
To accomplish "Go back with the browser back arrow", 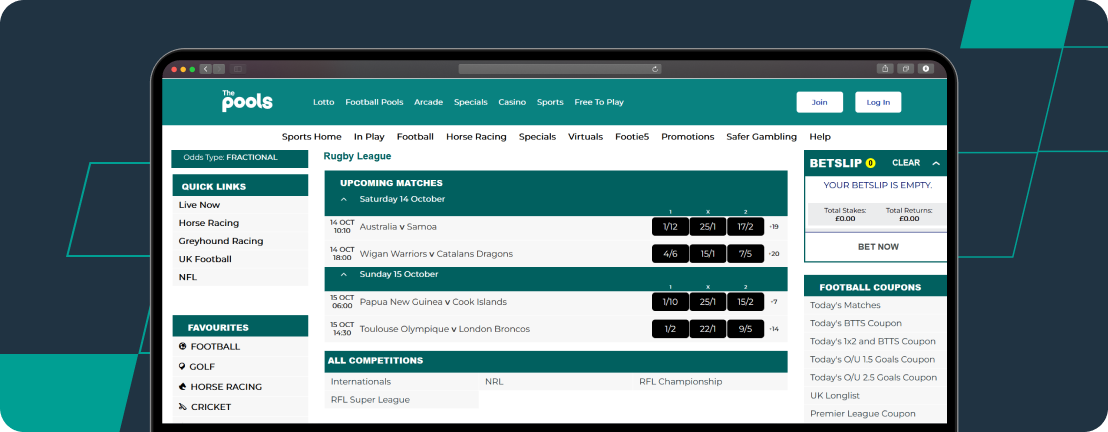I will point(206,69).
